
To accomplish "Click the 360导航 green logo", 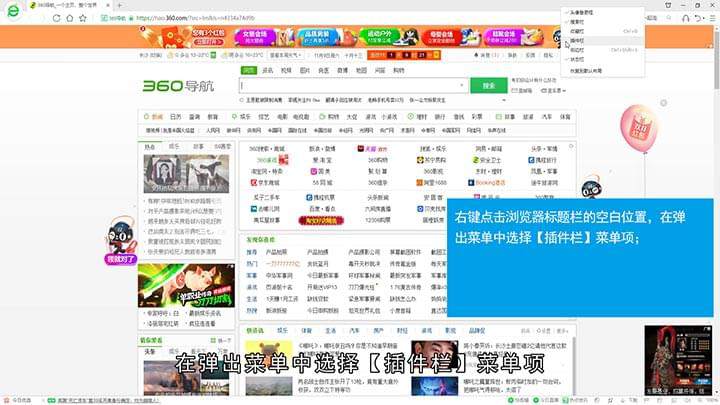I will click(x=178, y=86).
